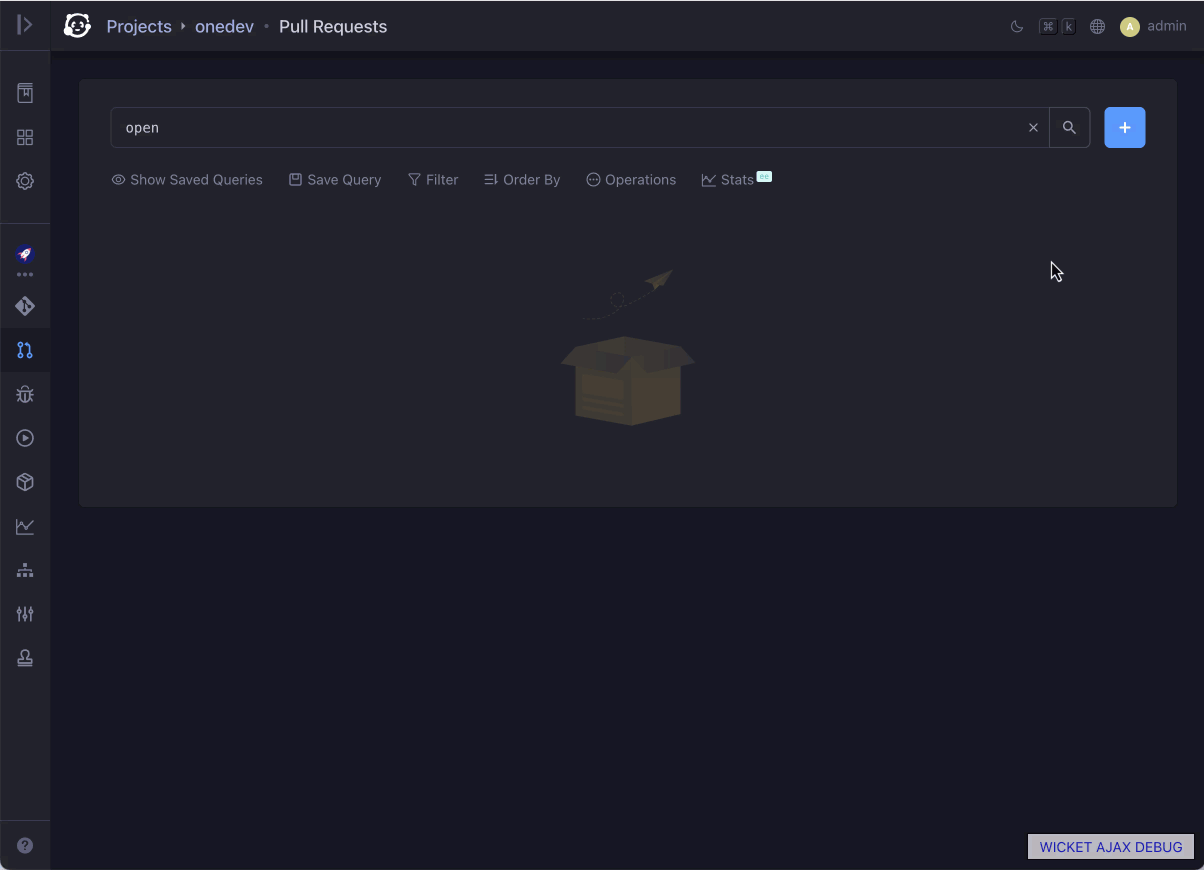View project statistics via the chart icon
1204x870 pixels.
25,526
